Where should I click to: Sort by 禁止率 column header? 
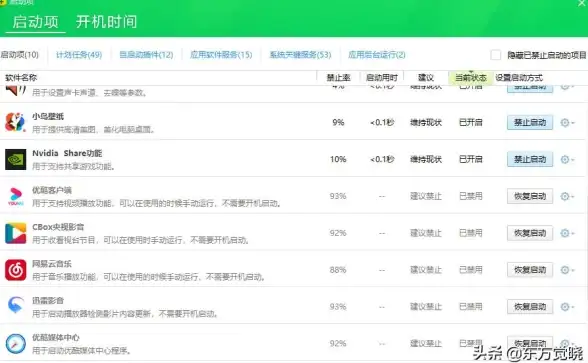click(x=338, y=78)
